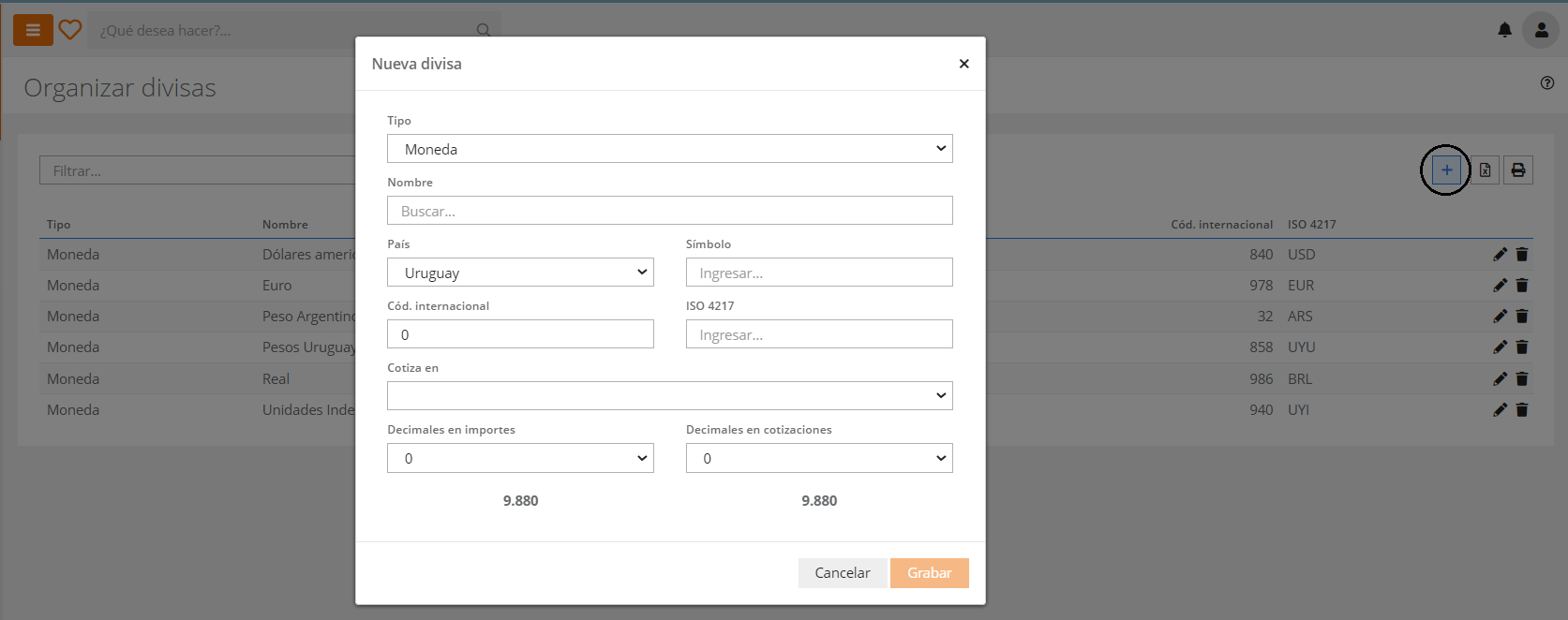The image size is (1568, 620).
Task: Open the notifications bell
Action: (x=1504, y=30)
